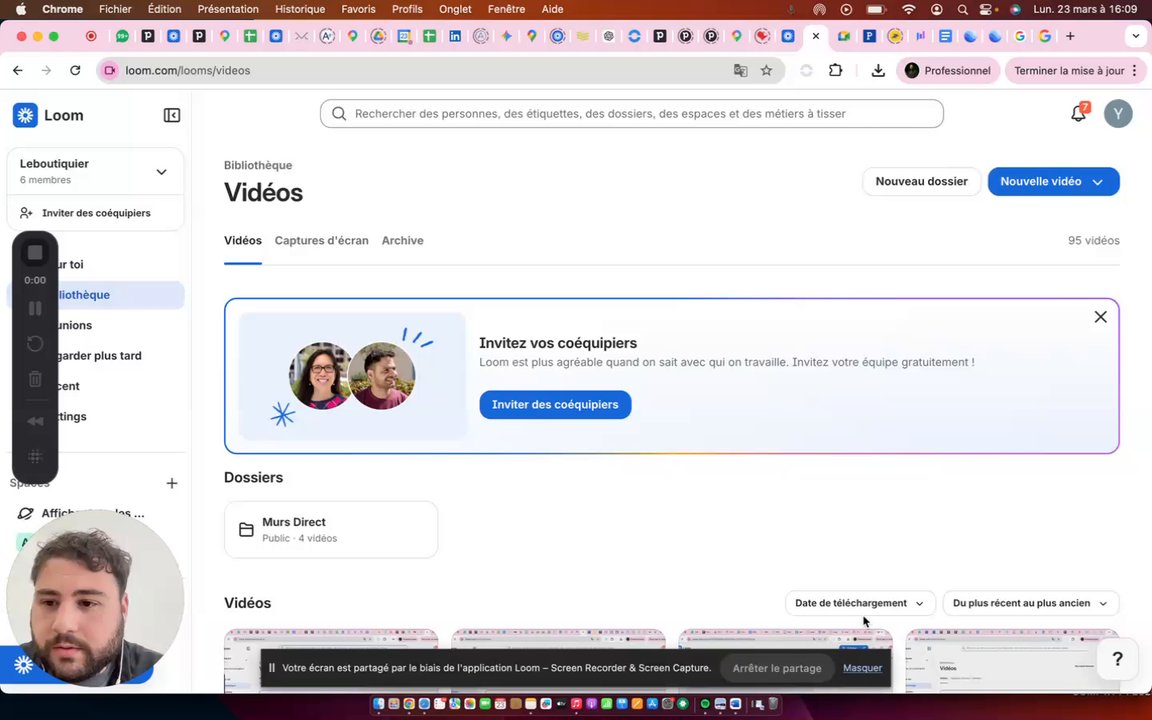Reload the page
1152x720 pixels.
point(75,71)
